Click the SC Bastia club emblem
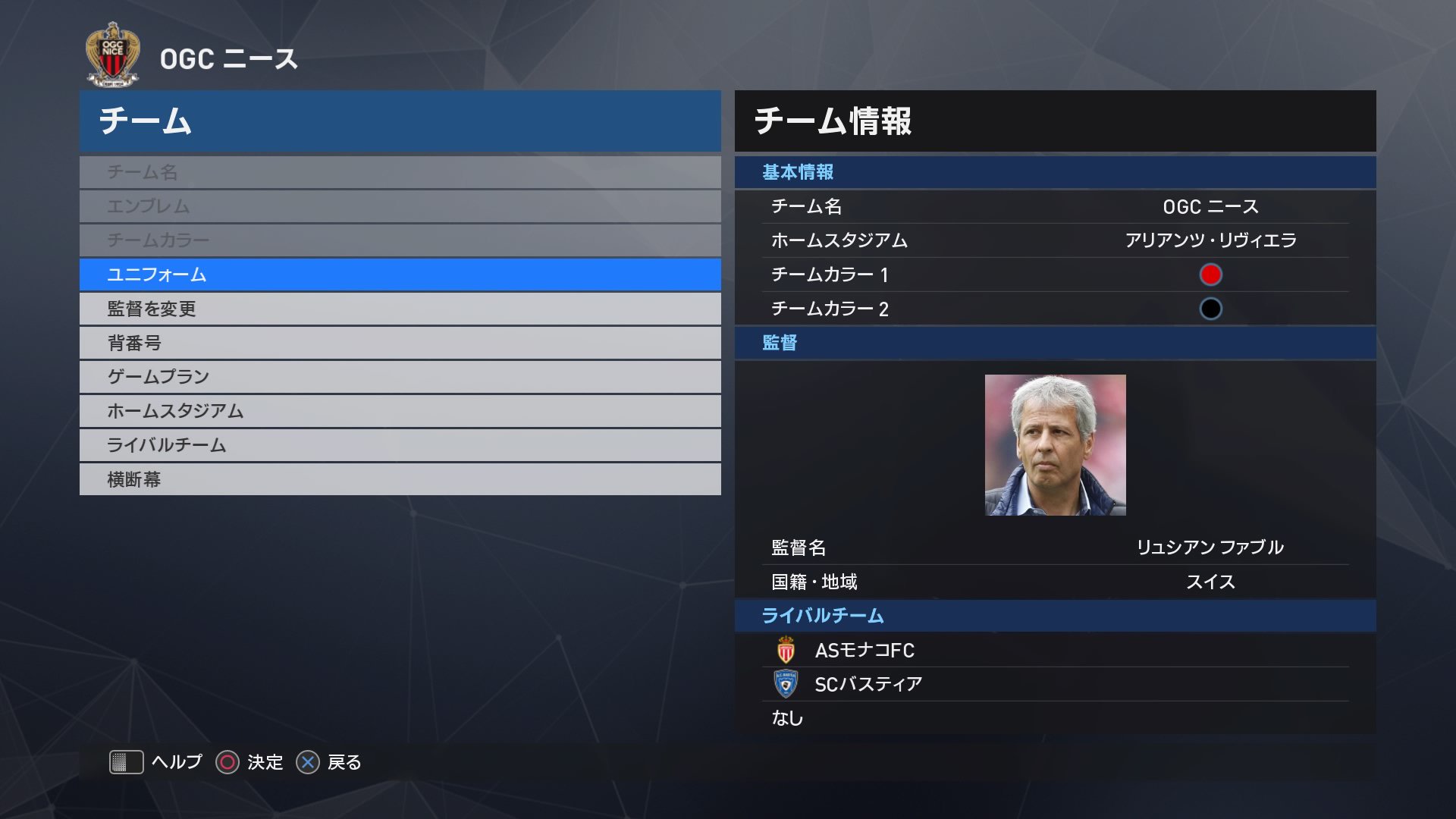Screen dimensions: 1456x819 (786, 684)
